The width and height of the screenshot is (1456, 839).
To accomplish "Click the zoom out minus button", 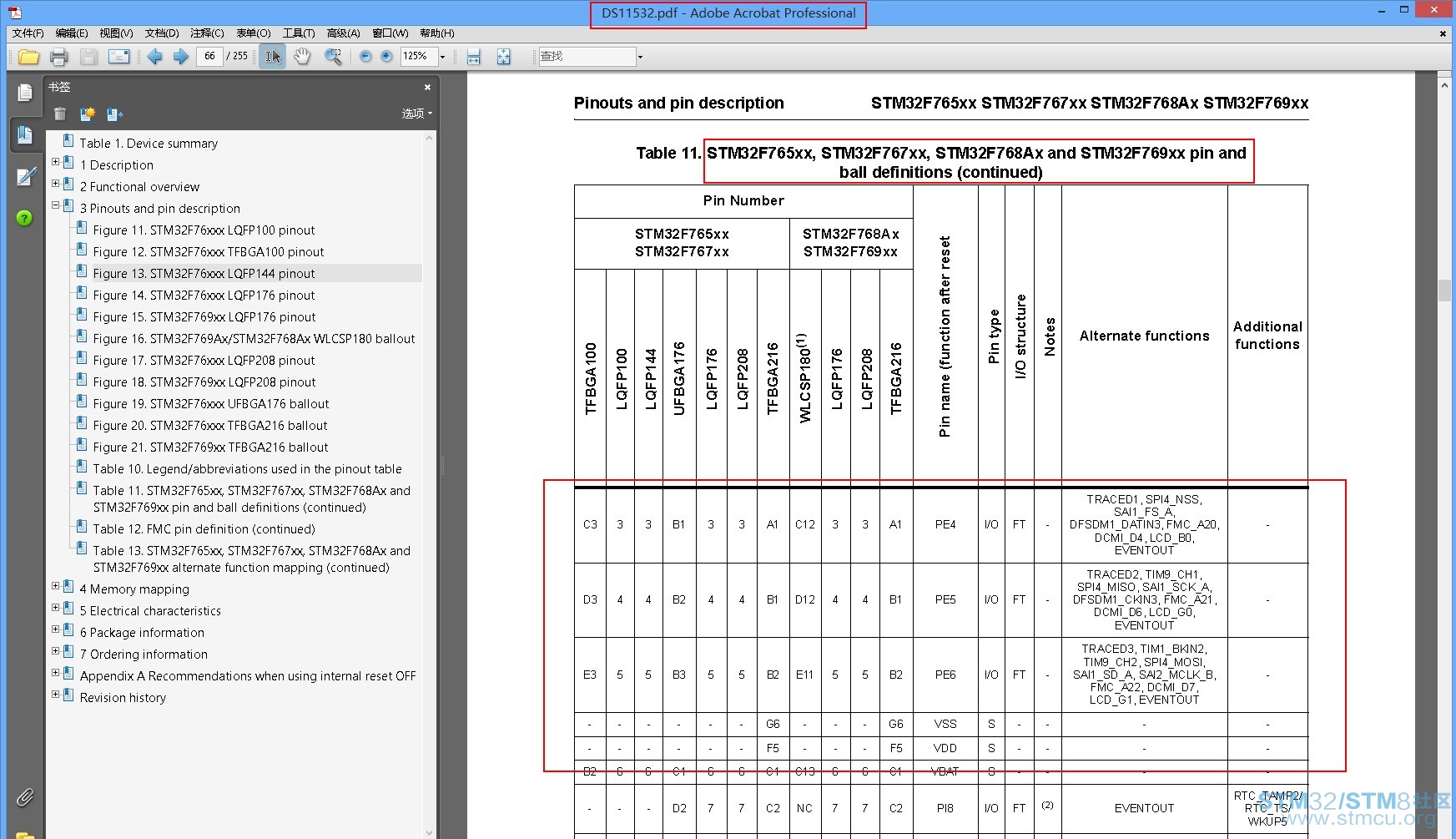I will 365,56.
